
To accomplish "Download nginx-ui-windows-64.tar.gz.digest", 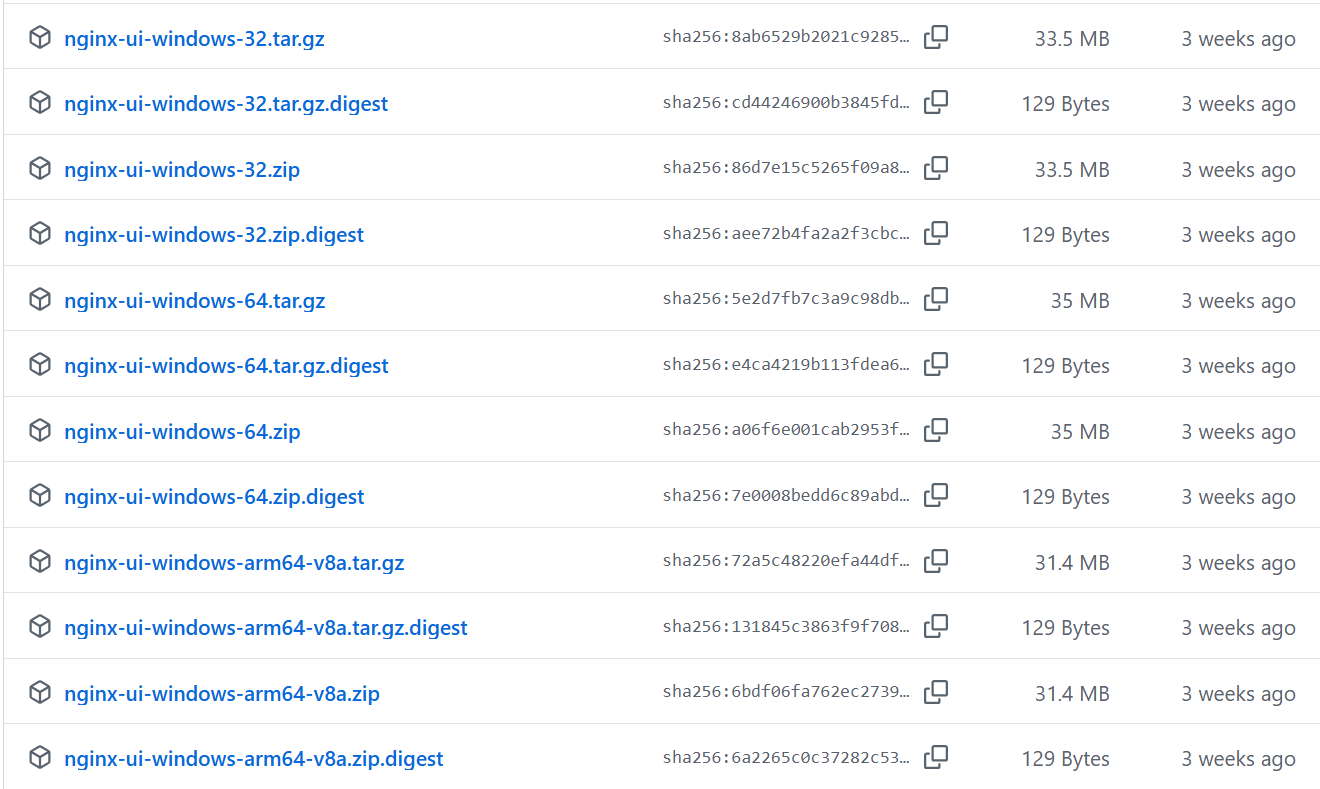I will (226, 366).
